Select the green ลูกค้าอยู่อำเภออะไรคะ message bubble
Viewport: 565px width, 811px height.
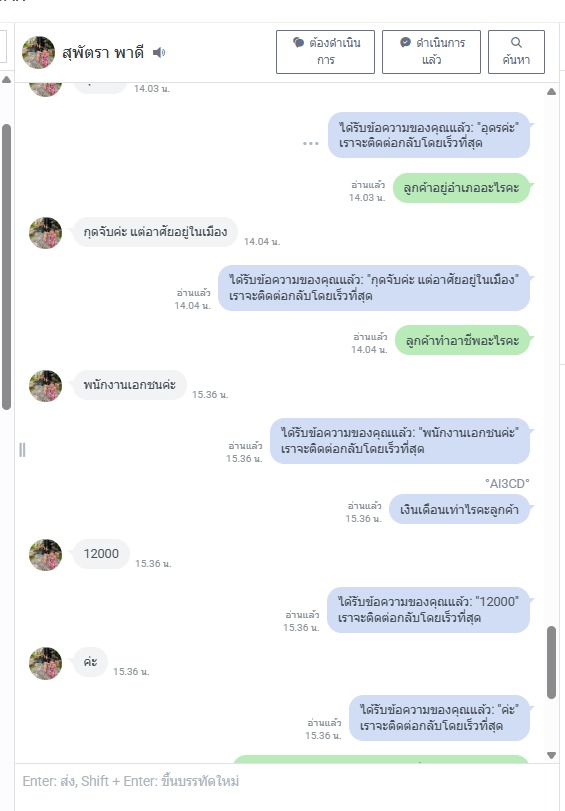pyautogui.click(x=462, y=188)
